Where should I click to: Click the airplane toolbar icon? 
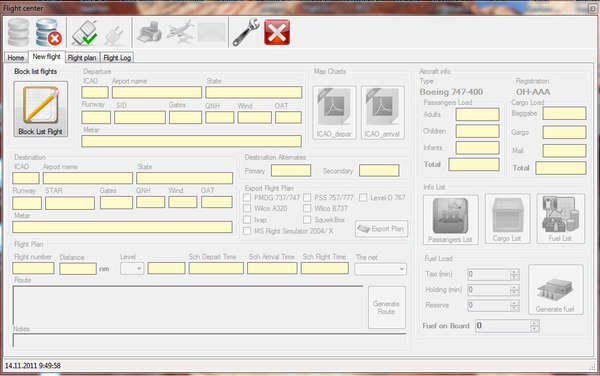point(180,32)
